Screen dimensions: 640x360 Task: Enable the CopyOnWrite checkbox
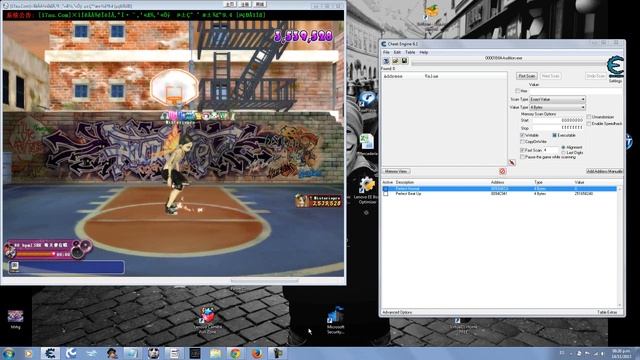(522, 142)
